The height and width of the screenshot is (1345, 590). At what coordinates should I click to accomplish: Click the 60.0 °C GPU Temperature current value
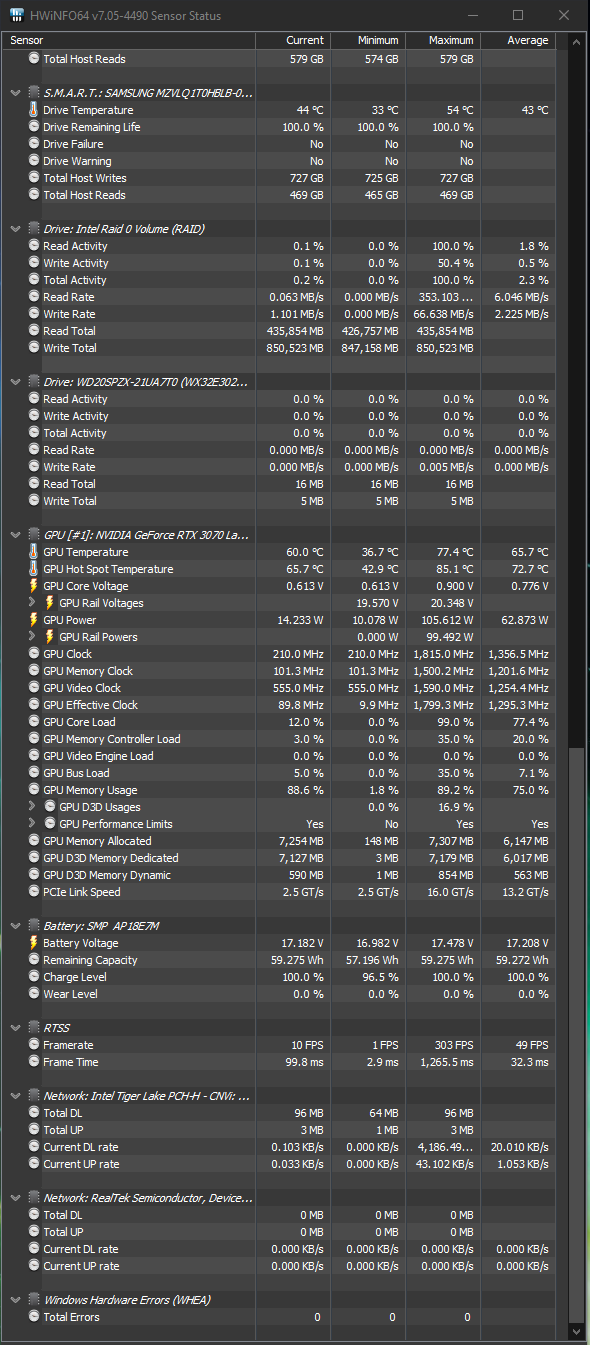[x=305, y=552]
